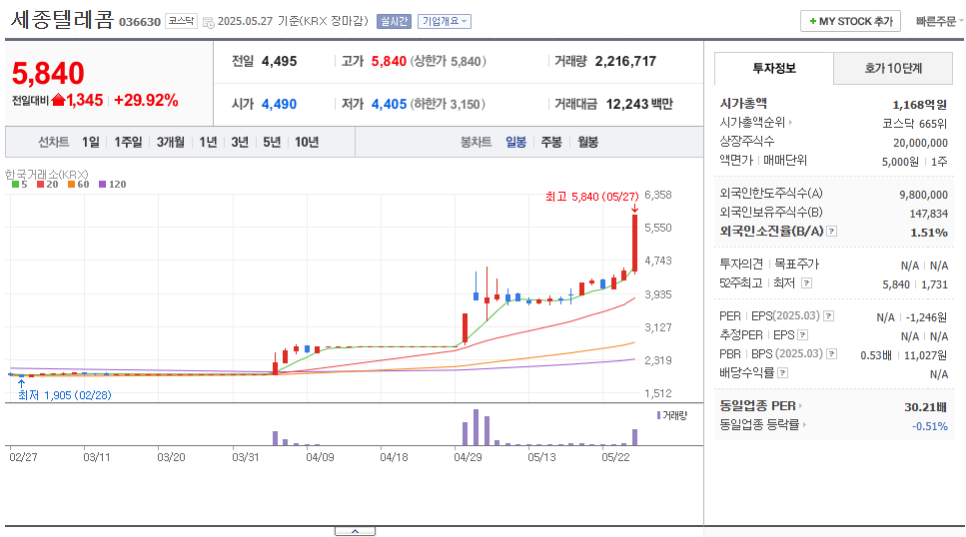Click the 05/27 limit-up red candle

635,242
